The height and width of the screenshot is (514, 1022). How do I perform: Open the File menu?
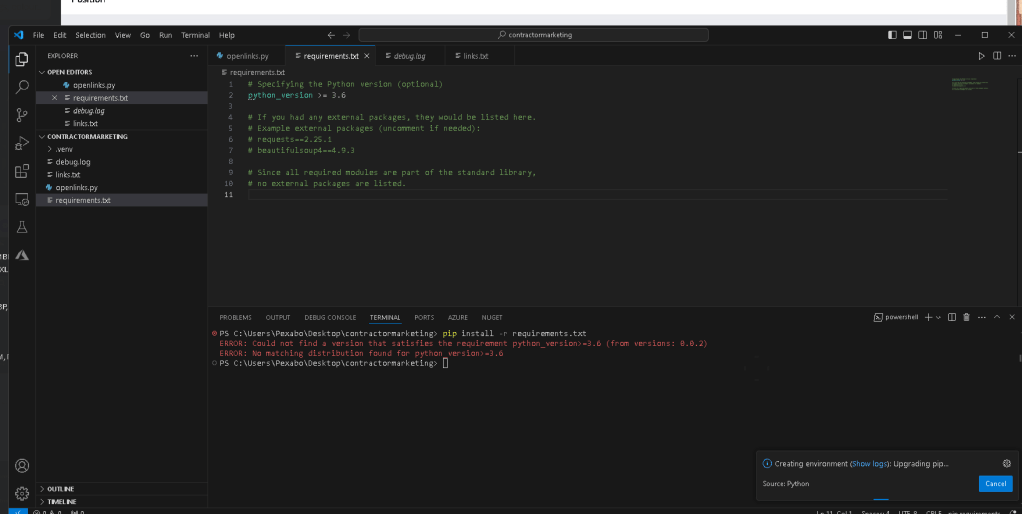click(38, 35)
